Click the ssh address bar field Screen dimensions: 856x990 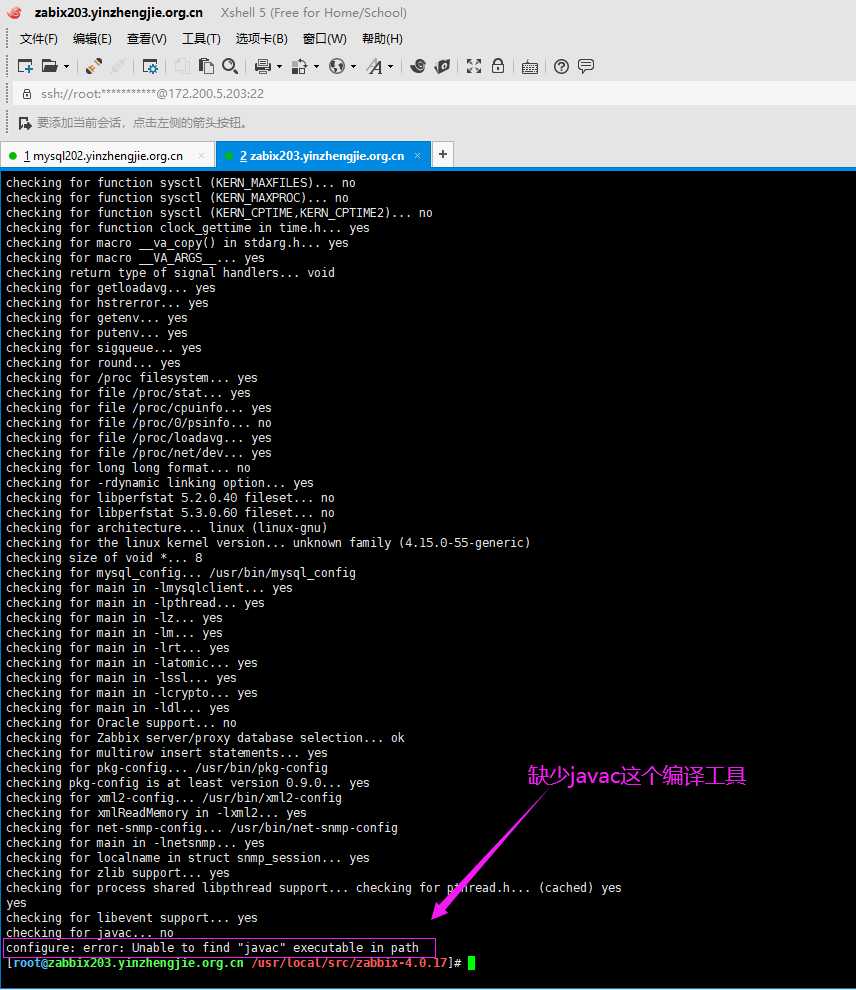(434, 93)
